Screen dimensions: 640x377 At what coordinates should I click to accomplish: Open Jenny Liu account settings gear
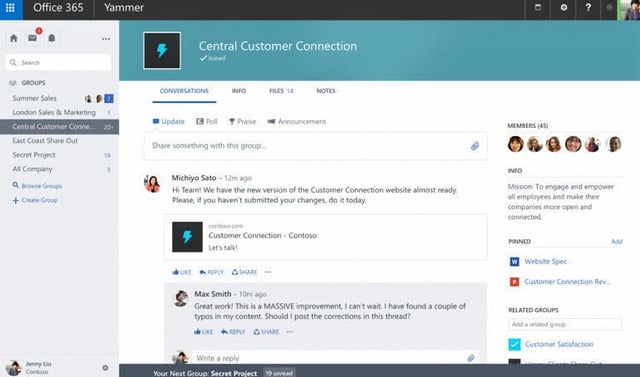pyautogui.click(x=105, y=368)
